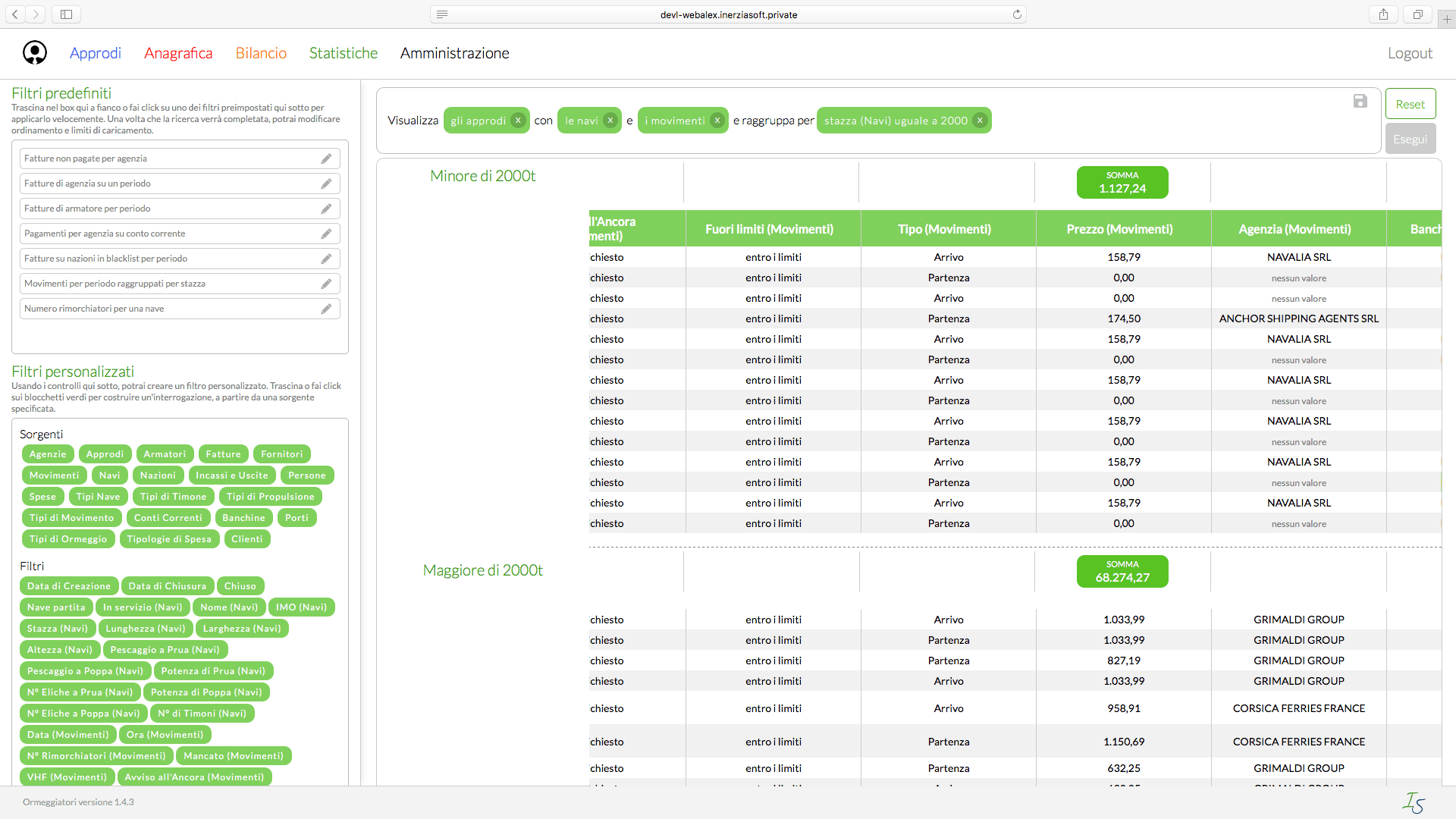Viewport: 1456px width, 819px height.
Task: Edit the "Fatture non pagate per agenzia" filter
Action: point(326,158)
